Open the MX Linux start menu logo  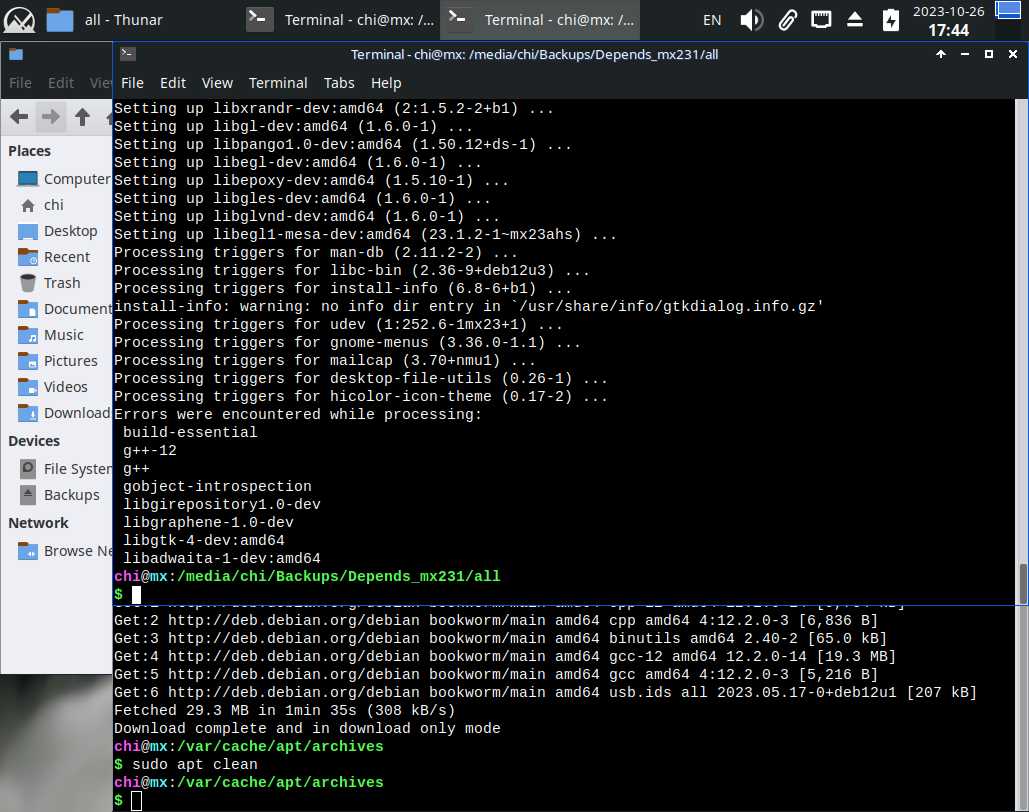click(x=19, y=20)
